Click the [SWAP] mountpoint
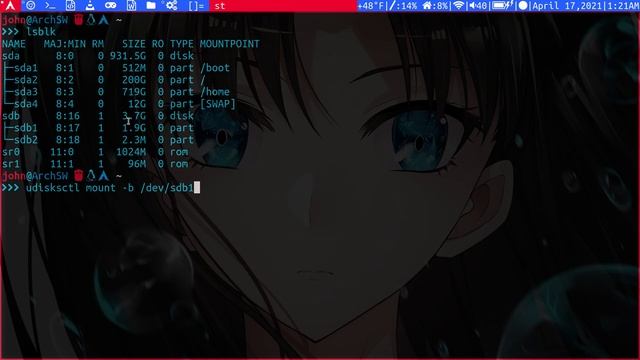Viewport: 640px width, 360px height. (x=218, y=104)
